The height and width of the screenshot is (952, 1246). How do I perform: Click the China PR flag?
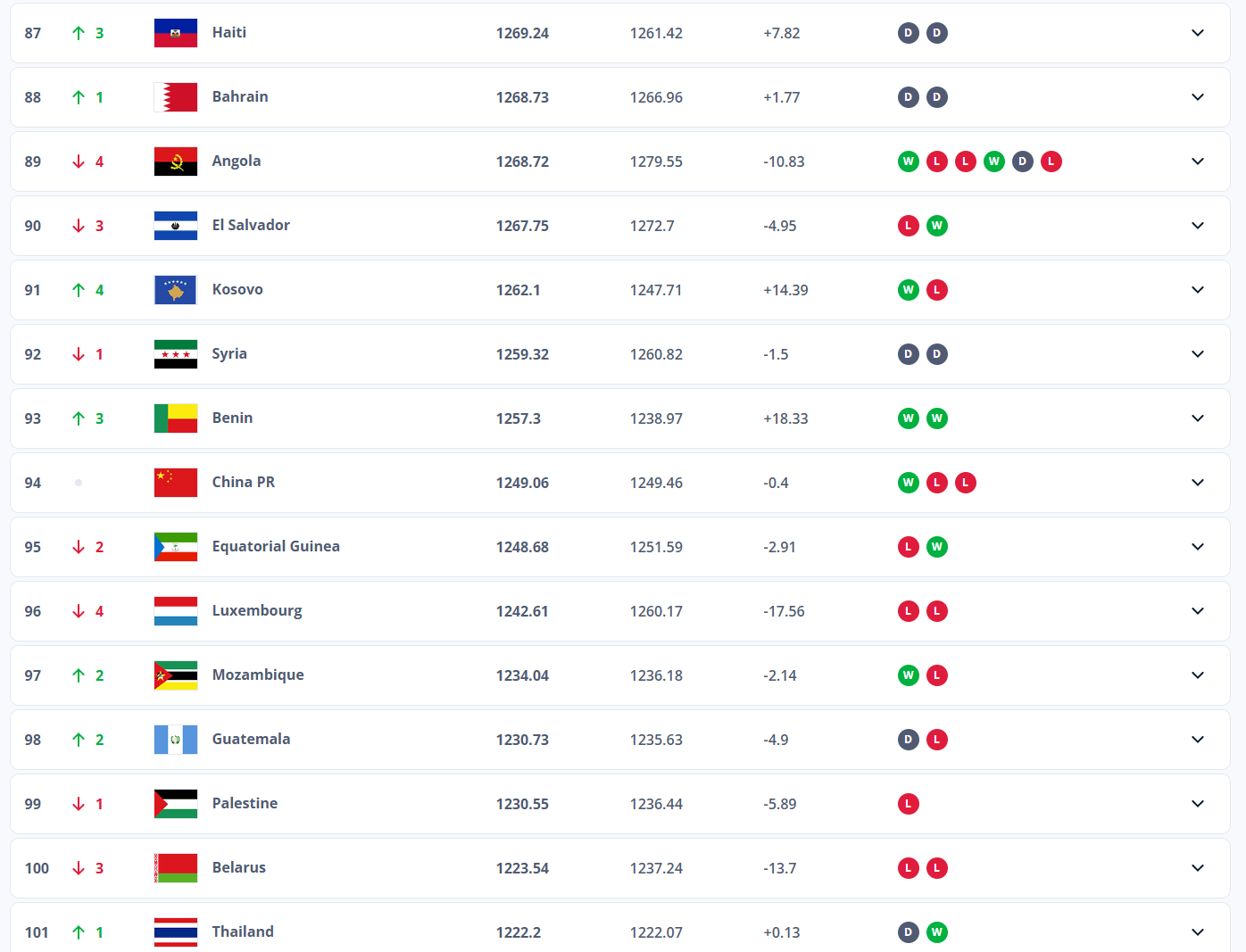click(175, 483)
